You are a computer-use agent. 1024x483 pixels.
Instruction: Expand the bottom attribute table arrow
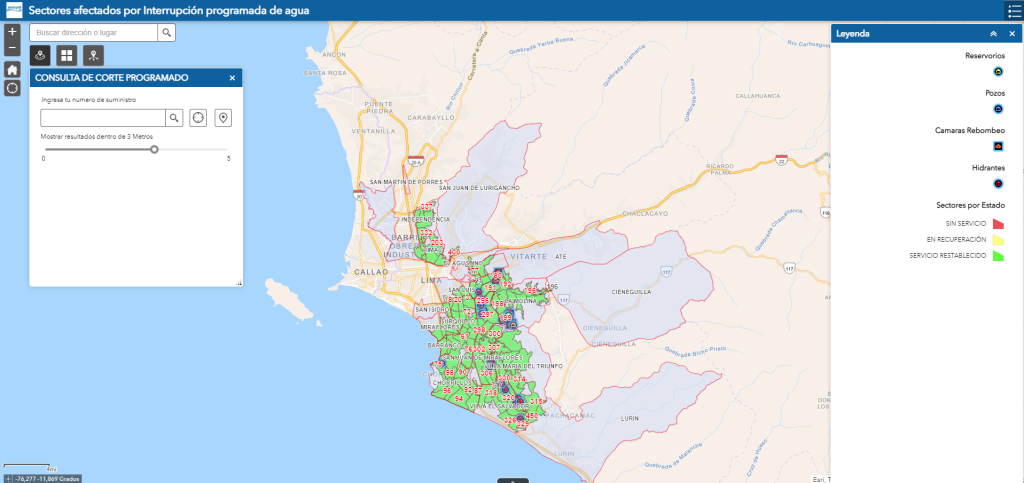(x=512, y=479)
